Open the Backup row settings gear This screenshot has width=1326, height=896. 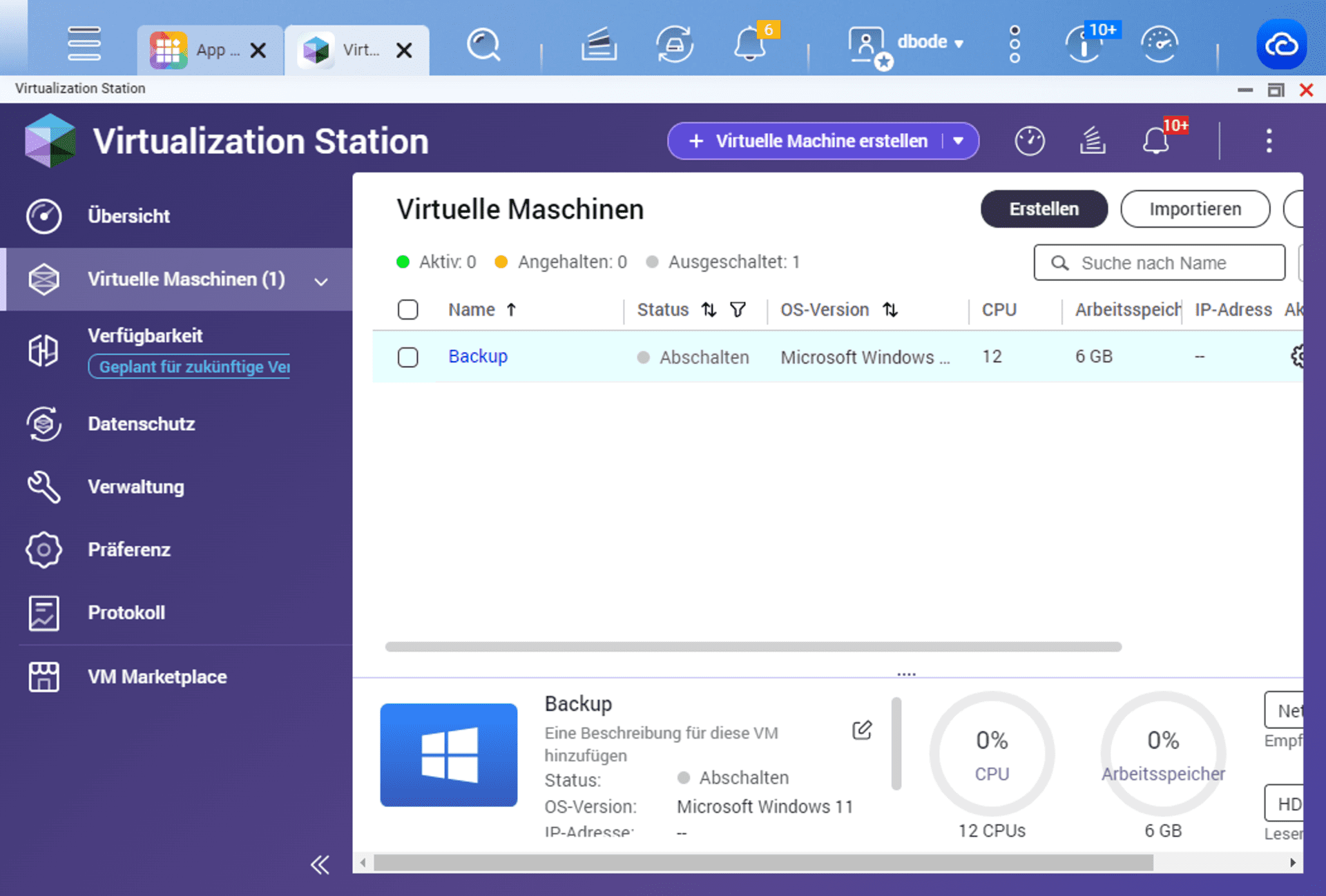[1296, 356]
